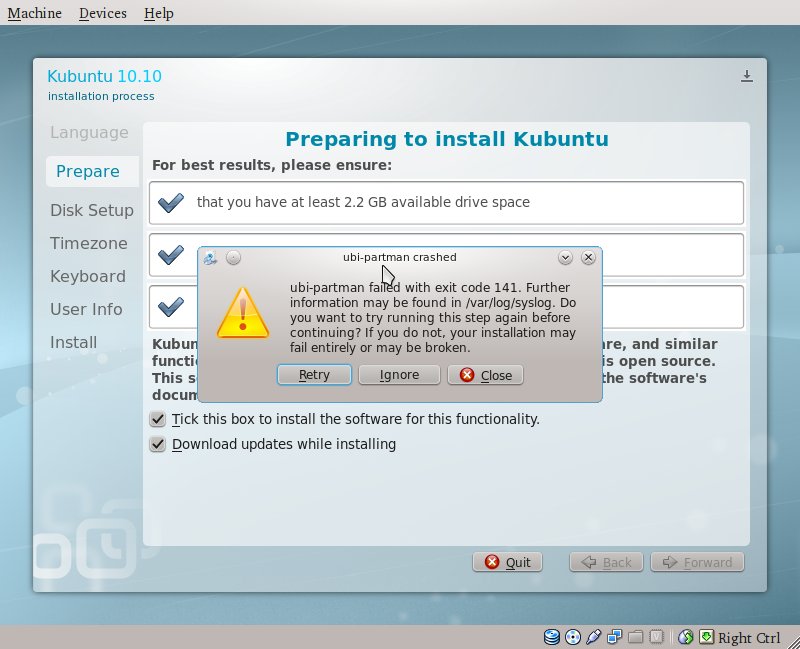Untick the install software functionality checkbox
This screenshot has height=649, width=800.
(x=158, y=419)
